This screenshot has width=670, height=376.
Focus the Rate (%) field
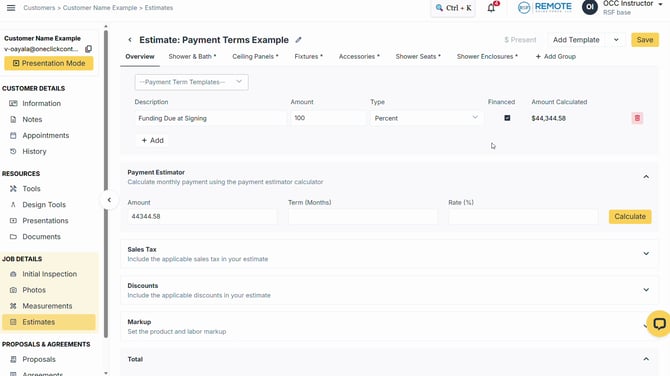point(523,217)
